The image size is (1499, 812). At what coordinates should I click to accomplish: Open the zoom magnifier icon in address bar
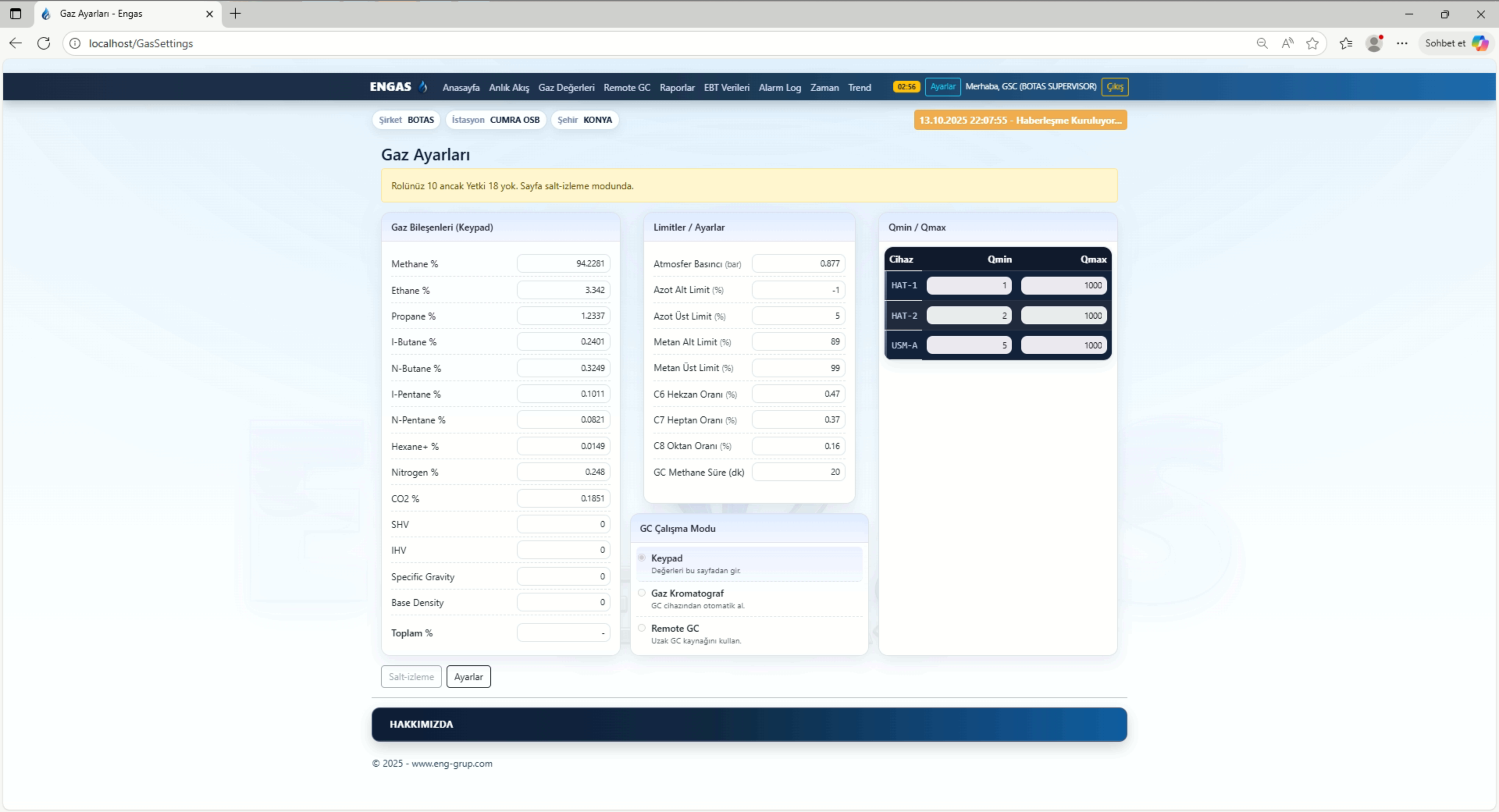[x=1262, y=43]
